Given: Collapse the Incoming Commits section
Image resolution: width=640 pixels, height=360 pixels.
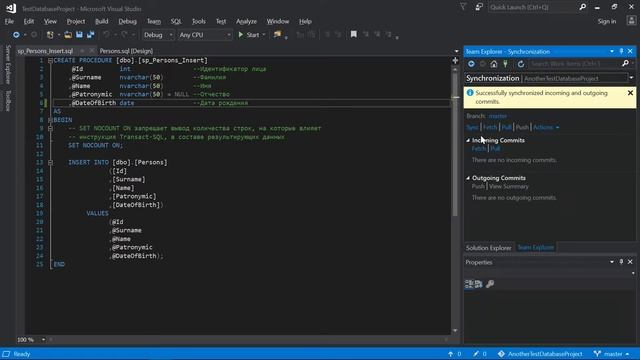Looking at the screenshot, I should (468, 140).
